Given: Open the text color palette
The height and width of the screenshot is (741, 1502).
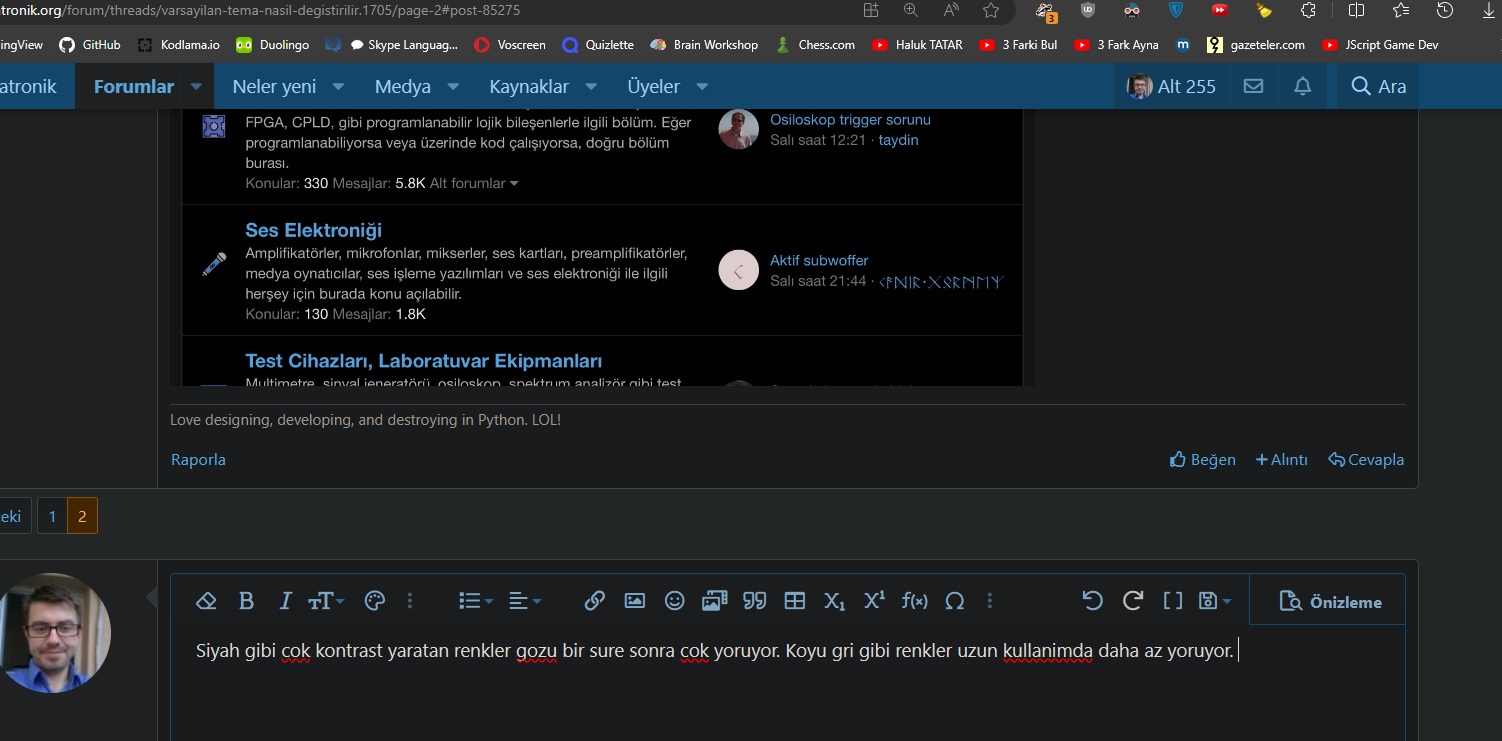Looking at the screenshot, I should point(375,601).
